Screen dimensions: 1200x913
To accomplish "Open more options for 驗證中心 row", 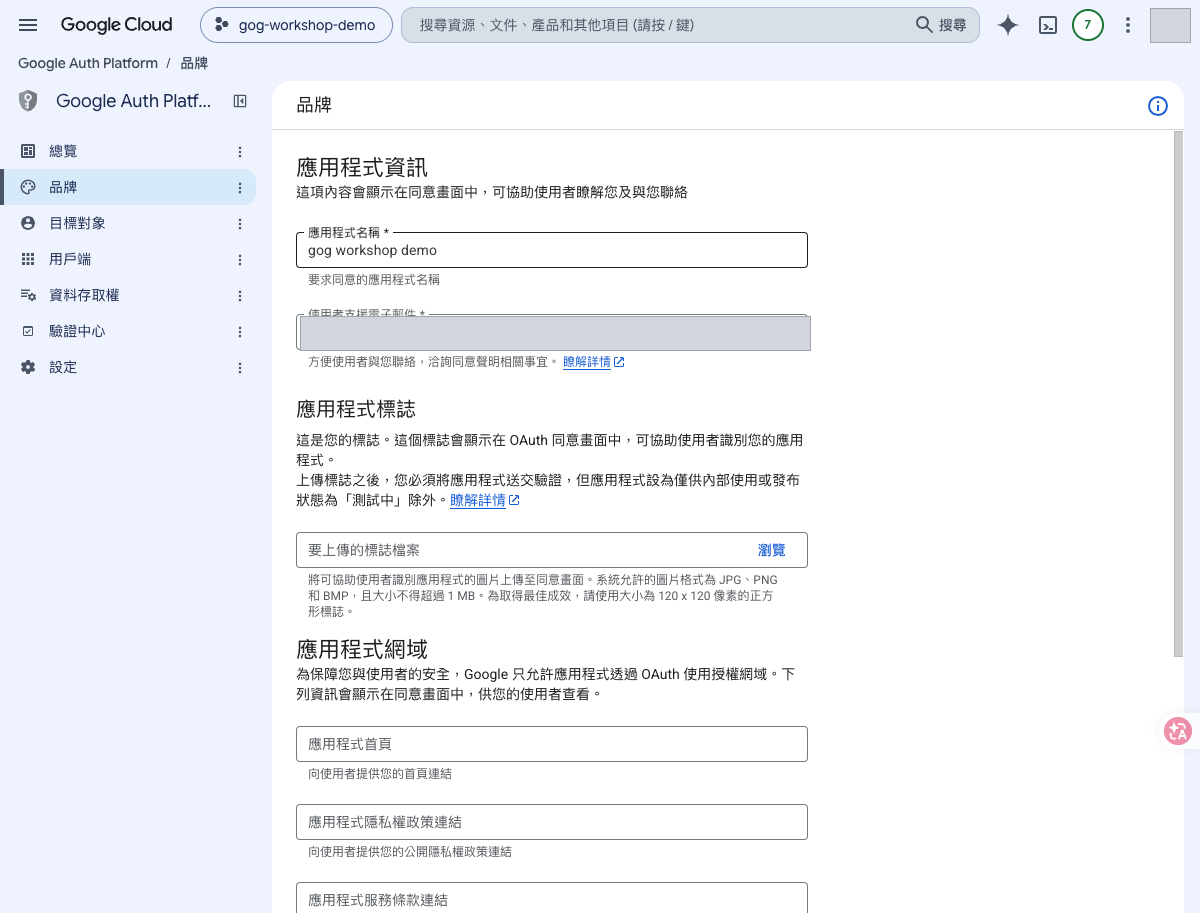I will [240, 331].
